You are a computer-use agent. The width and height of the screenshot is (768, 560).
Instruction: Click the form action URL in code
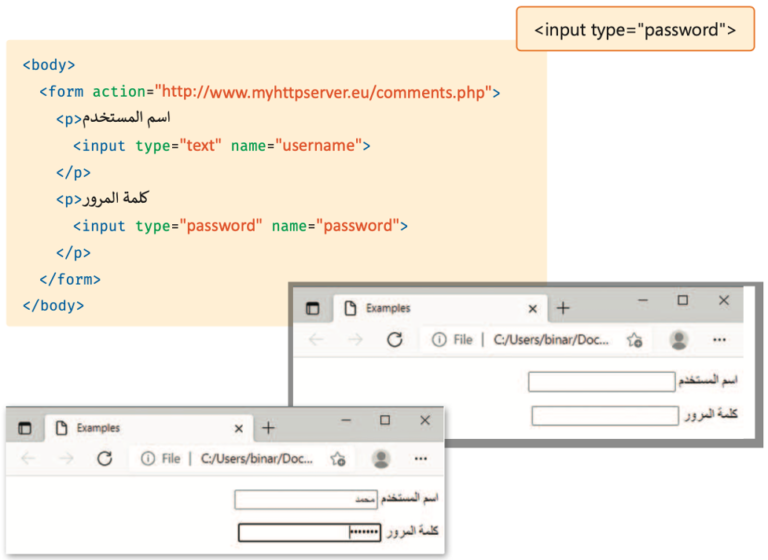point(323,92)
